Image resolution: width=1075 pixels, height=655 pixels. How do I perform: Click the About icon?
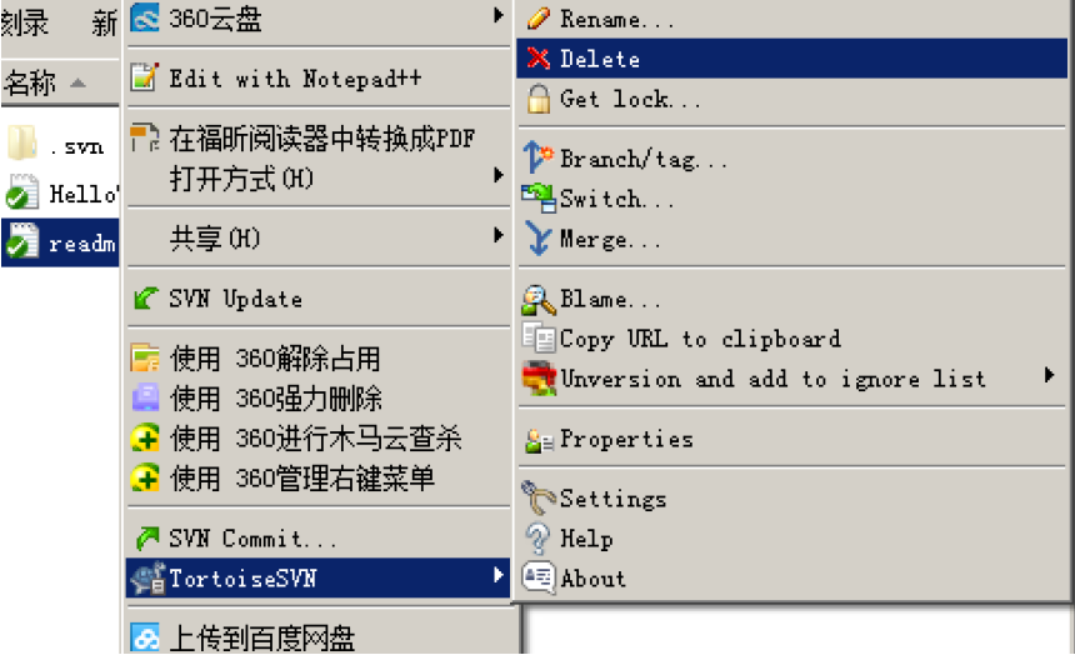pos(539,577)
